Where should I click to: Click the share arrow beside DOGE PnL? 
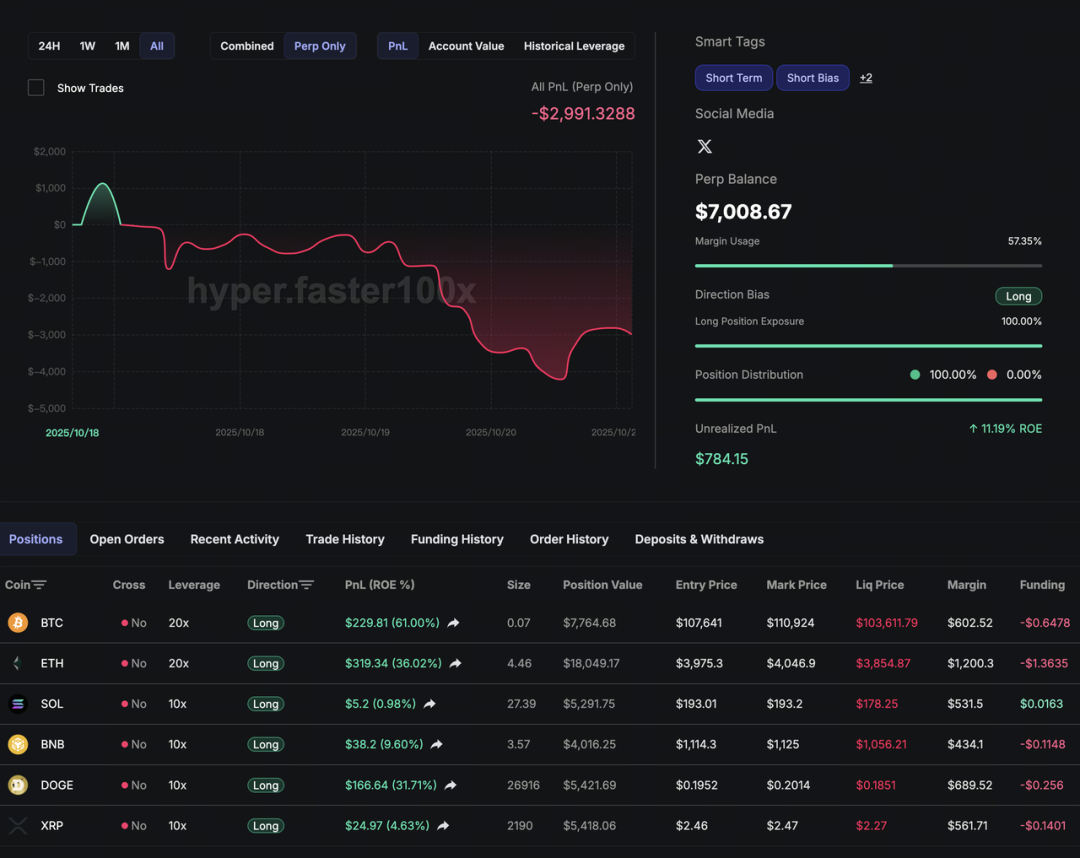[450, 785]
